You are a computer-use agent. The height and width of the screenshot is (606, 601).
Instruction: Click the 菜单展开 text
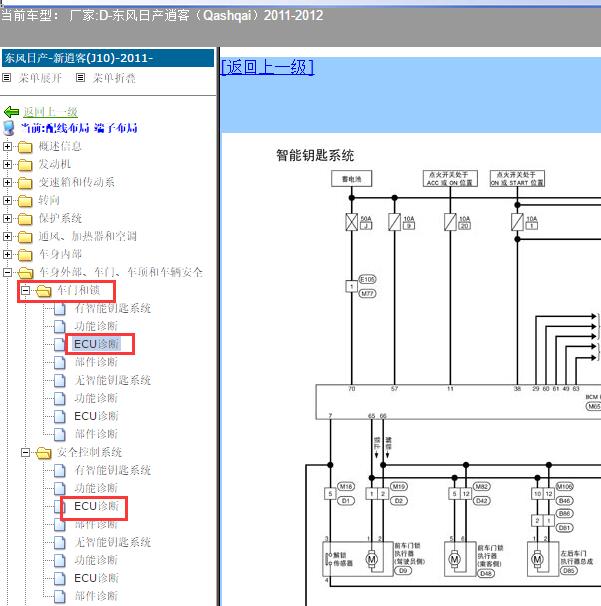point(40,78)
